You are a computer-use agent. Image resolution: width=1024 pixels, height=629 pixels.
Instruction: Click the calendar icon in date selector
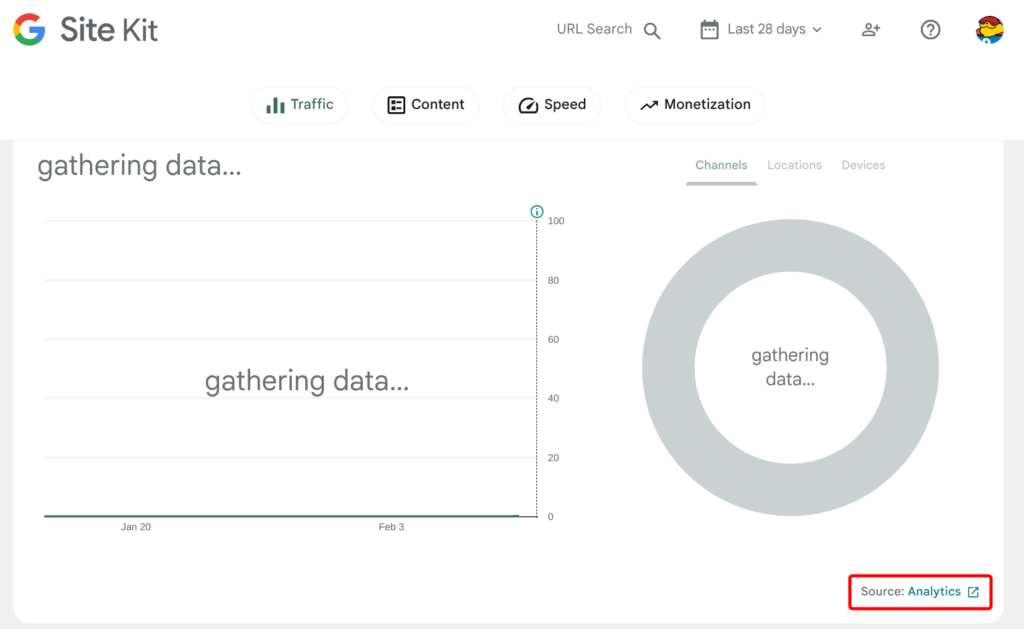pos(709,30)
